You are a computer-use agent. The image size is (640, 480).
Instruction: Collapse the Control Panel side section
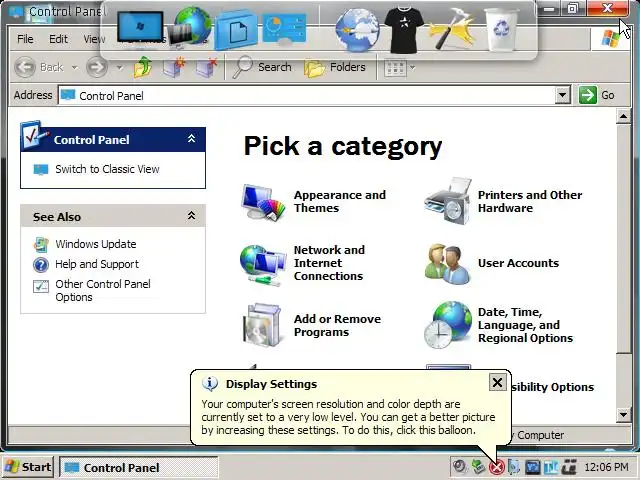pos(191,139)
